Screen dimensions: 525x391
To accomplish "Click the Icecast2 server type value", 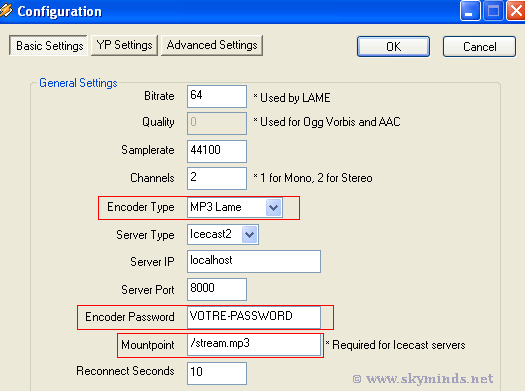I will (x=211, y=234).
